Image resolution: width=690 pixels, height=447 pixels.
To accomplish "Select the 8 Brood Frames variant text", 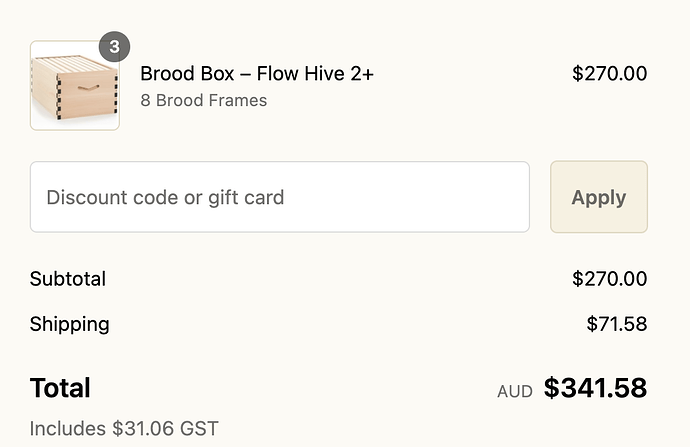I will [203, 100].
